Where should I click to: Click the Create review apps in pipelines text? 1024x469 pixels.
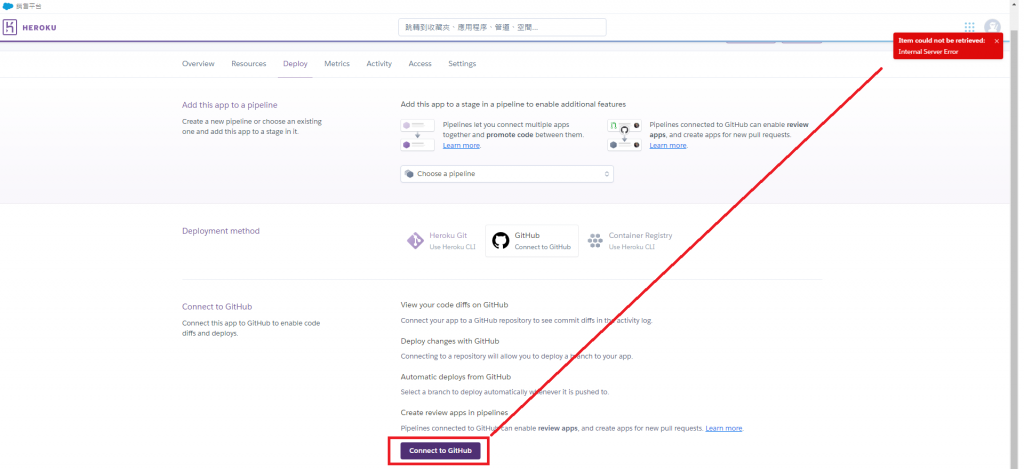(454, 412)
